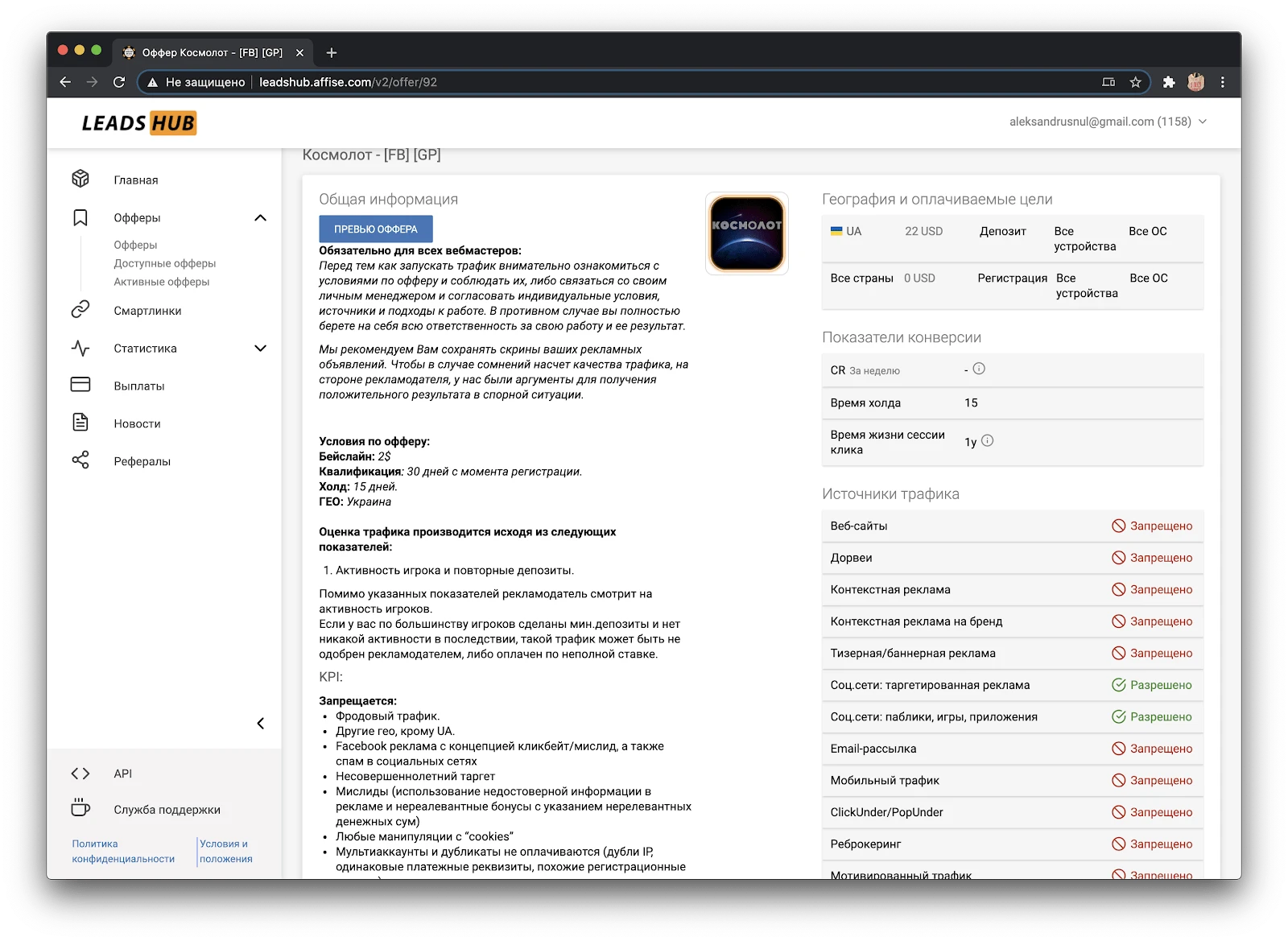The image size is (1288, 941).
Task: Collapse the Офферы sidebar section chevron
Action: point(260,217)
